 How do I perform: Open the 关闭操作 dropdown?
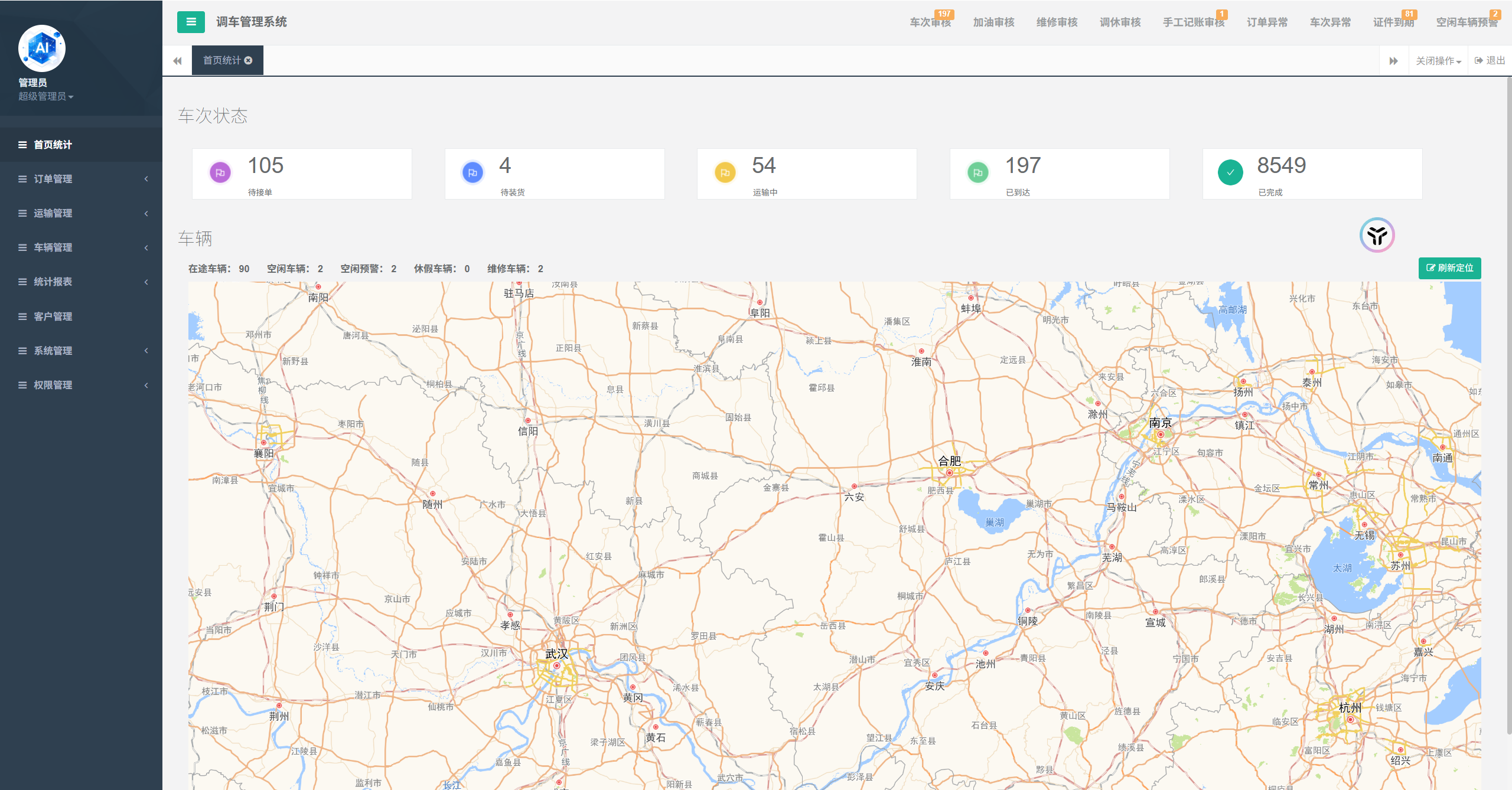pyautogui.click(x=1438, y=61)
